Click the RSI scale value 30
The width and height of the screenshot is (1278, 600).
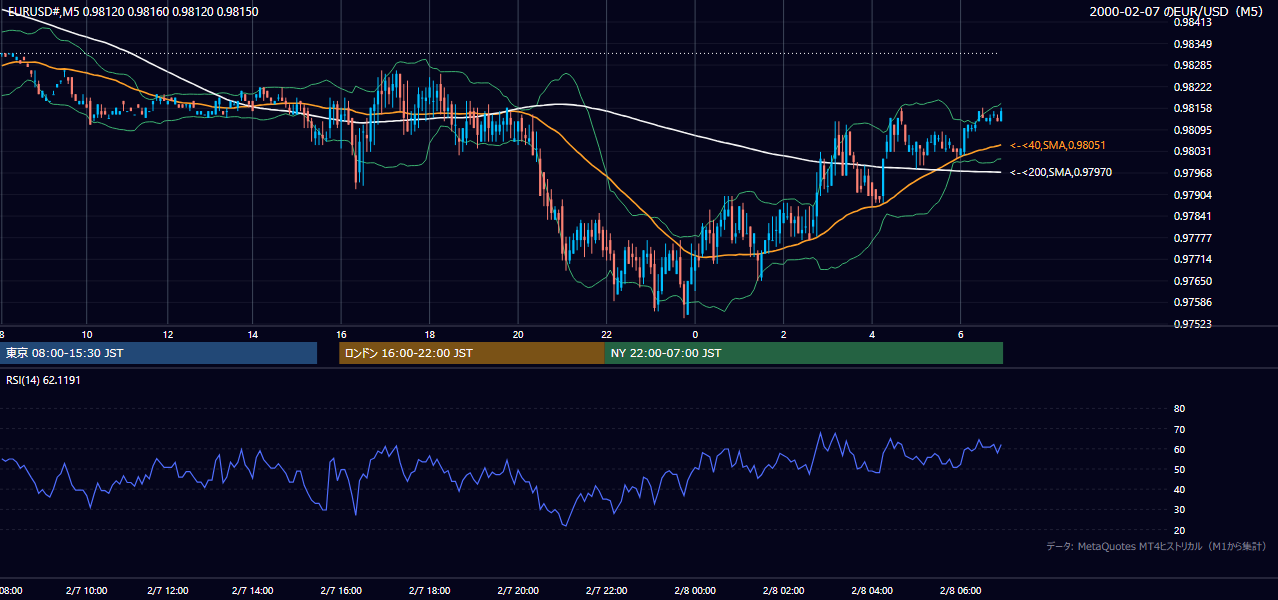point(1179,510)
